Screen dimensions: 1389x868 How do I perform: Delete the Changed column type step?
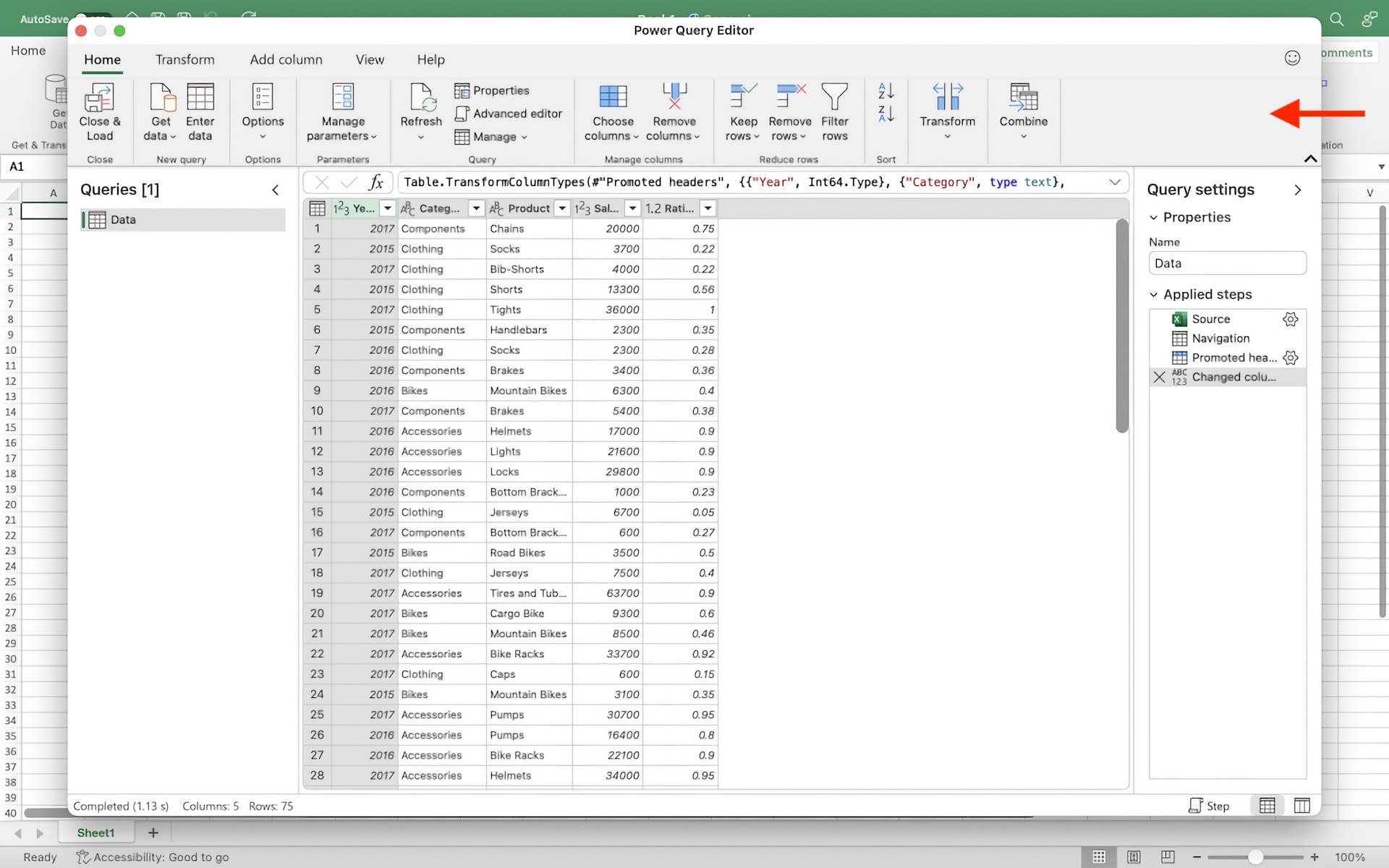[1159, 377]
